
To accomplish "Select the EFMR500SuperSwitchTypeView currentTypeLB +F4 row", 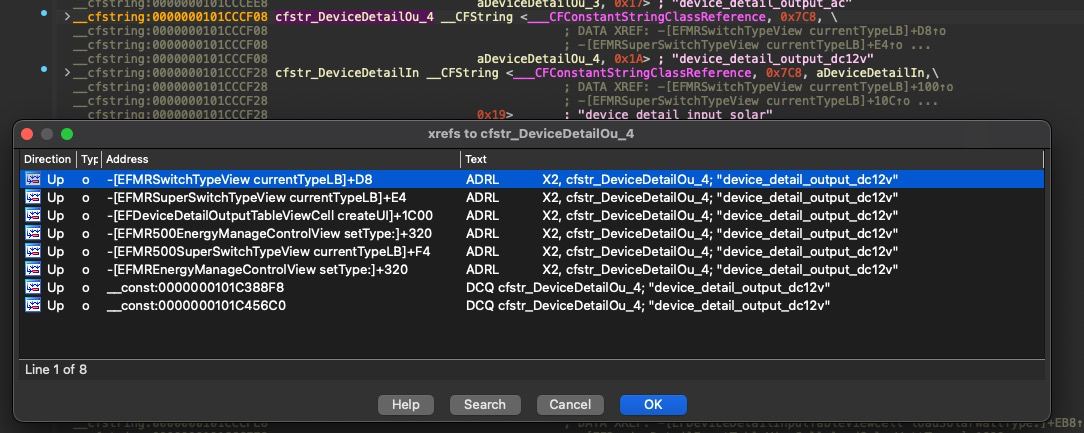I will coord(532,251).
